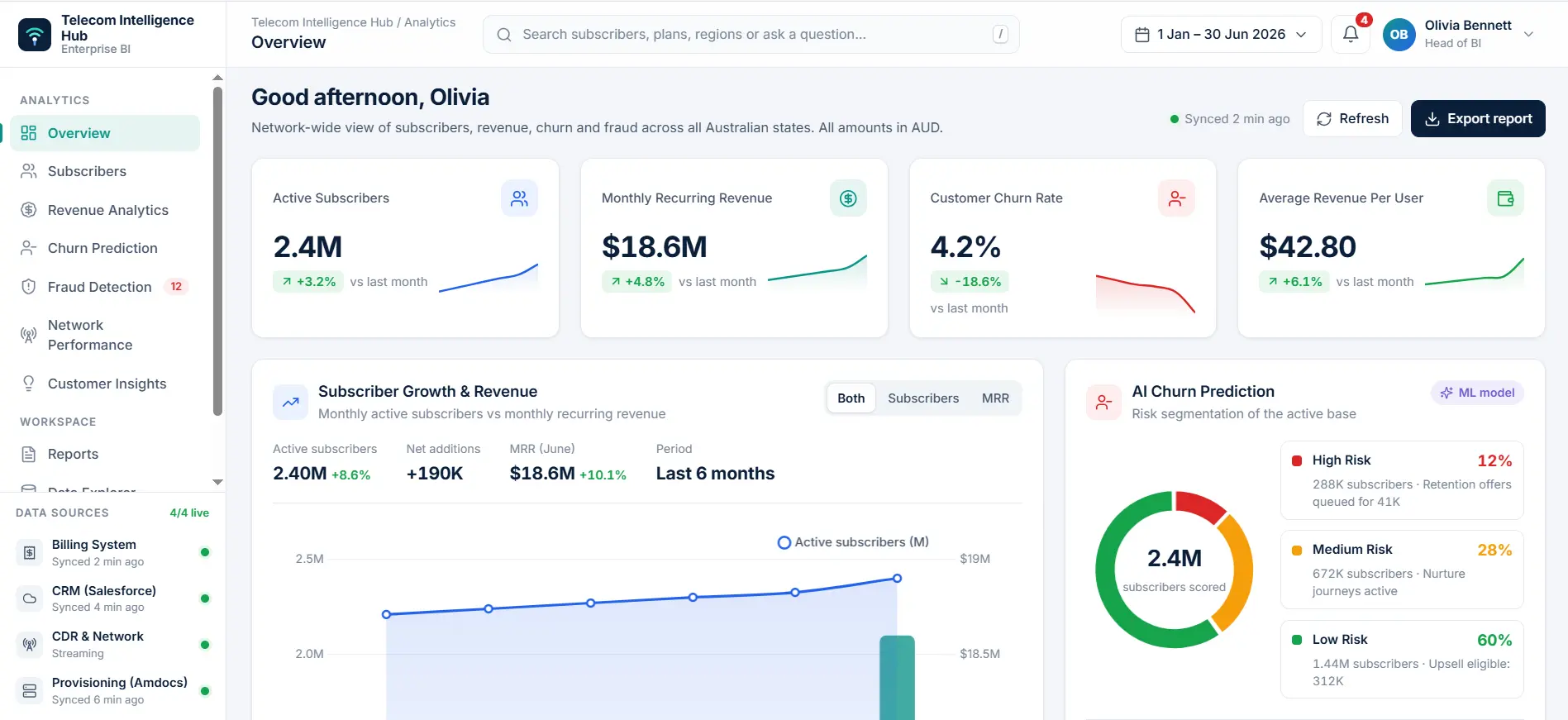
Task: Open Churn Prediction in the sidebar
Action: [105, 248]
